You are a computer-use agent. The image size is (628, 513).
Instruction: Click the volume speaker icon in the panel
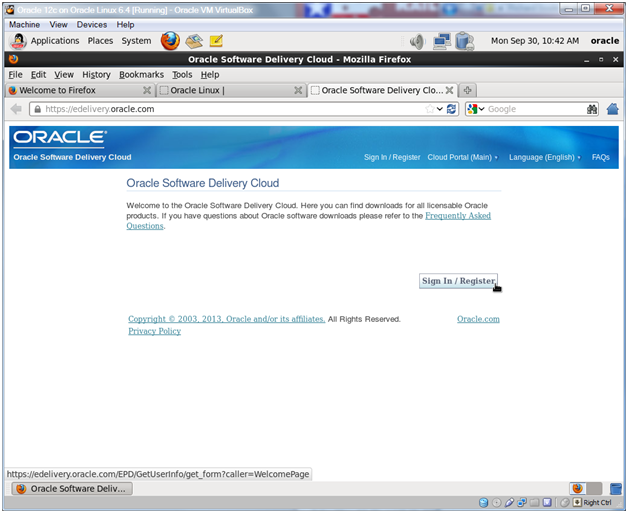click(416, 41)
